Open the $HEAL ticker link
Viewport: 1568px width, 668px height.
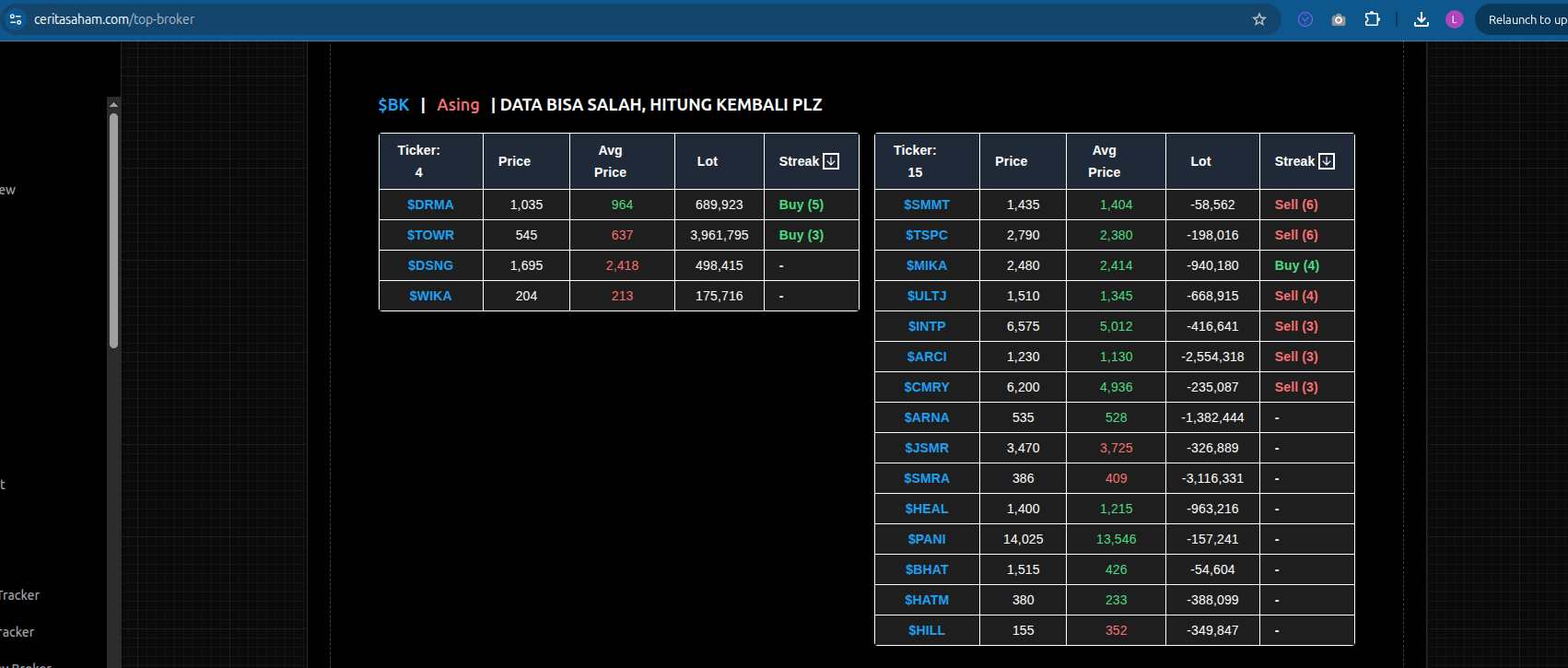click(927, 509)
